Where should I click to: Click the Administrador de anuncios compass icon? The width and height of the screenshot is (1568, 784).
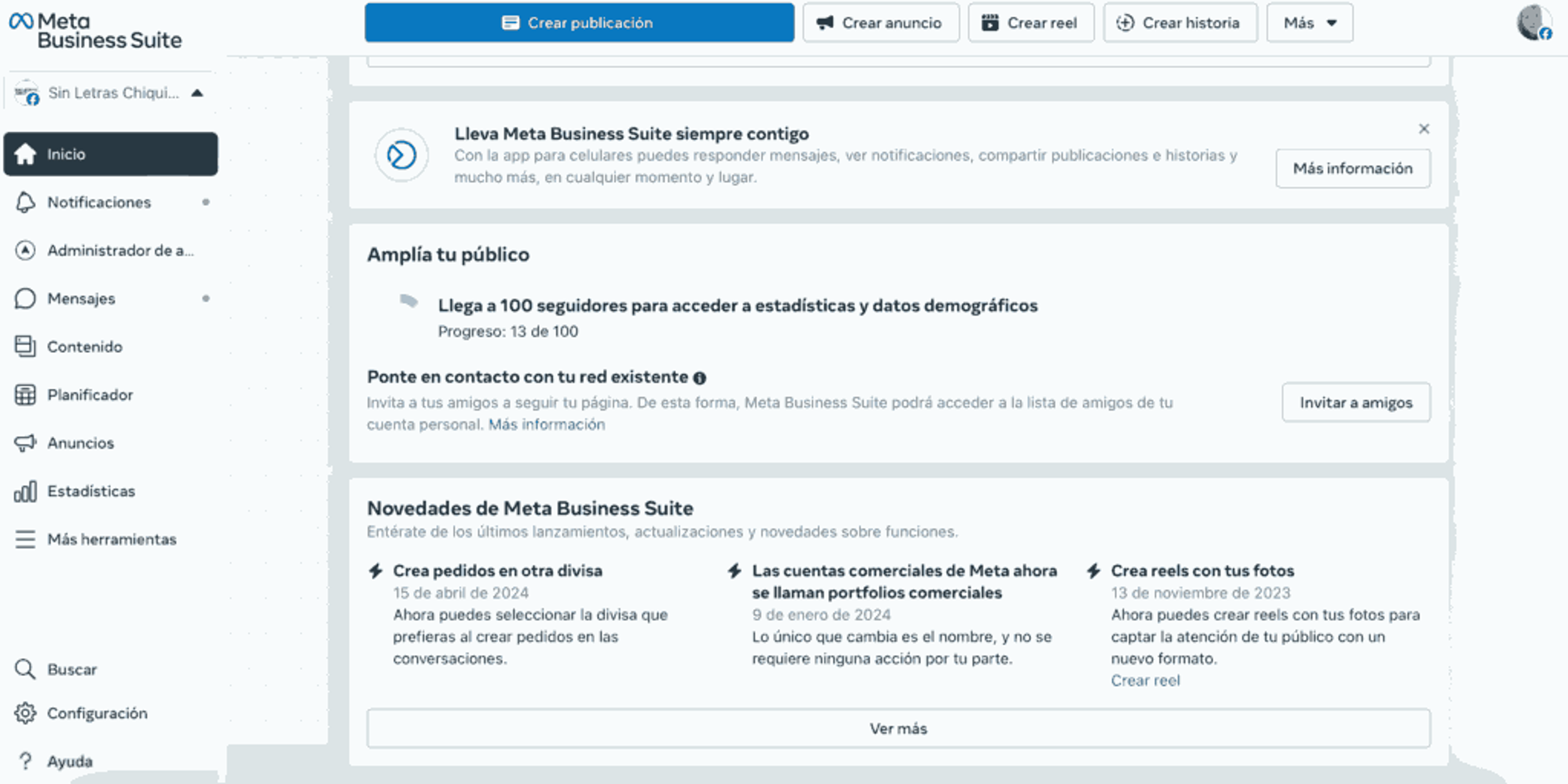(25, 250)
